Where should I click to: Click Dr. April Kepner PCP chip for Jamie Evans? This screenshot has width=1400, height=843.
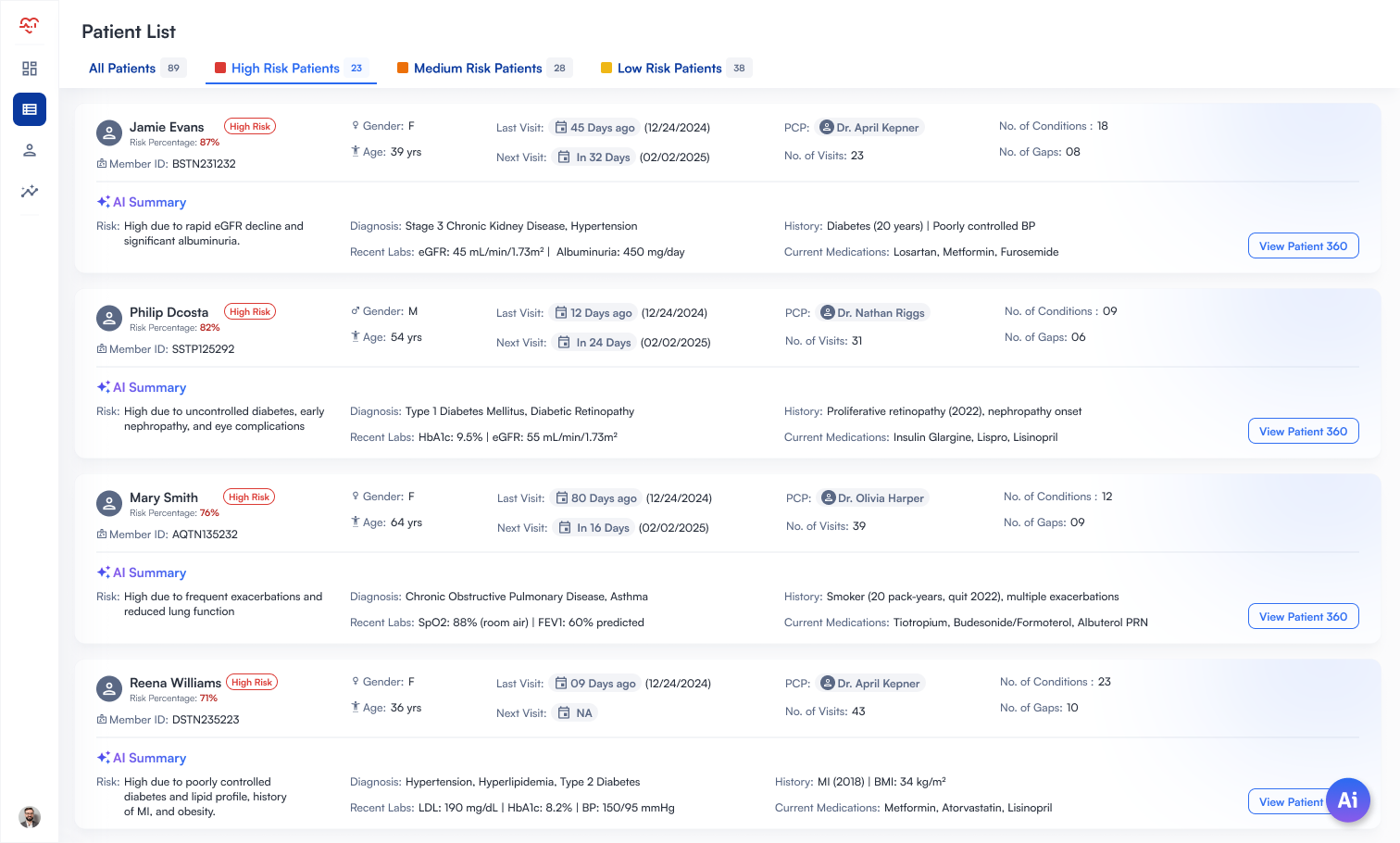tap(869, 127)
